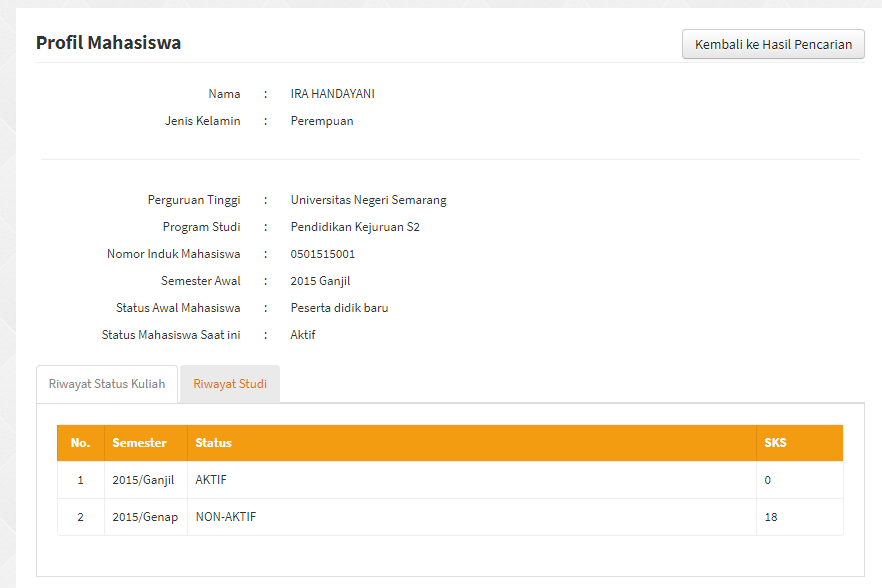The height and width of the screenshot is (588, 882).
Task: Click the Program Studi label
Action: 201,227
